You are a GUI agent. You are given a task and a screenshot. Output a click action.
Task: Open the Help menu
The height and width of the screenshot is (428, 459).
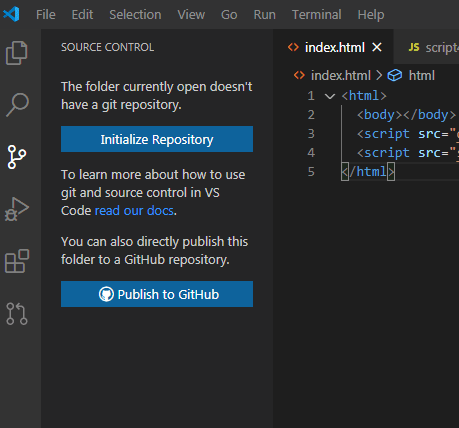[x=371, y=15]
